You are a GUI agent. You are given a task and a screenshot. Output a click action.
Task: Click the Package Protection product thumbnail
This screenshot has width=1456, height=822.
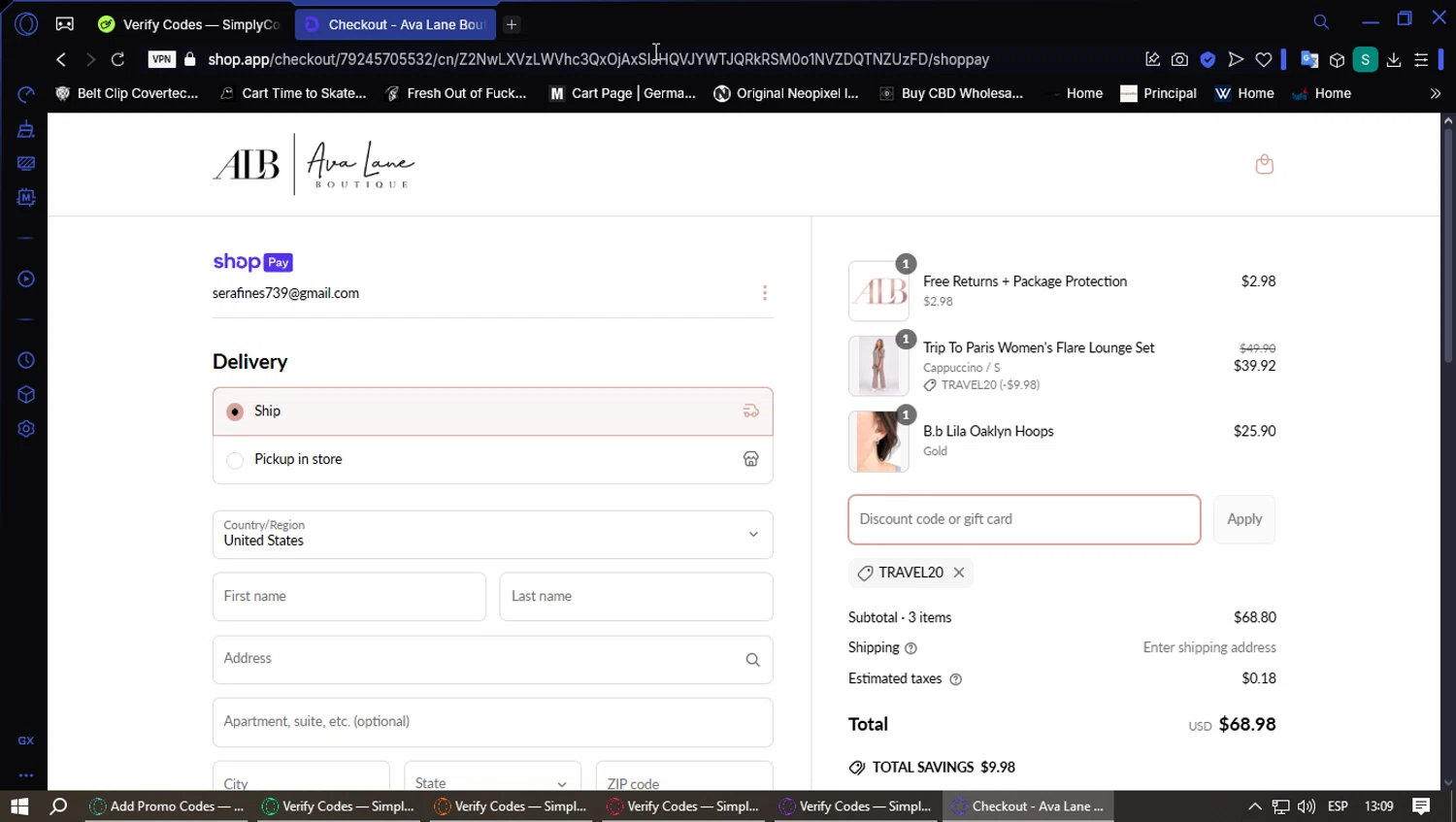[x=878, y=291]
